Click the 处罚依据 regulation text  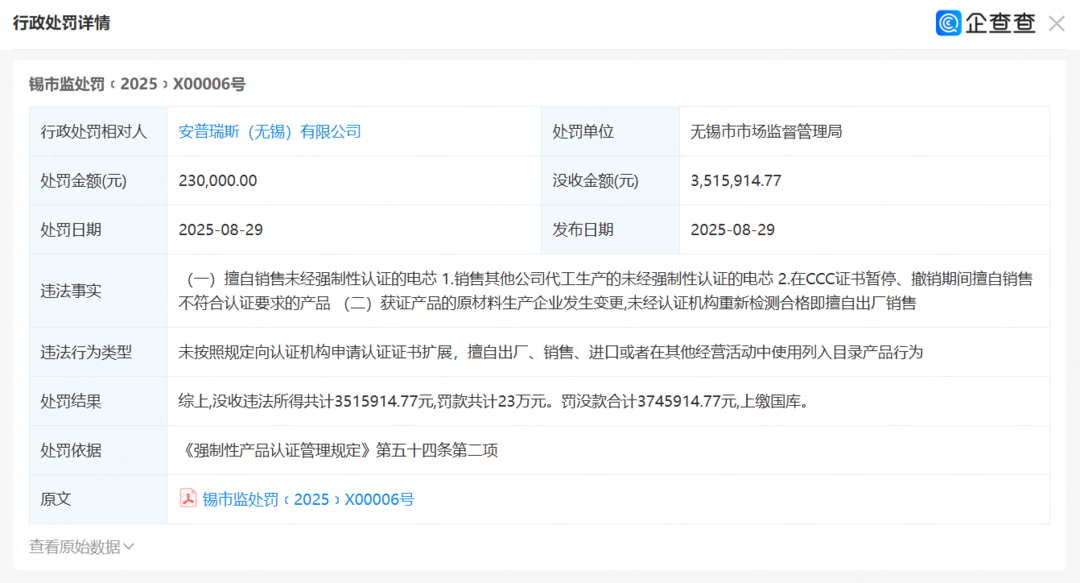339,450
